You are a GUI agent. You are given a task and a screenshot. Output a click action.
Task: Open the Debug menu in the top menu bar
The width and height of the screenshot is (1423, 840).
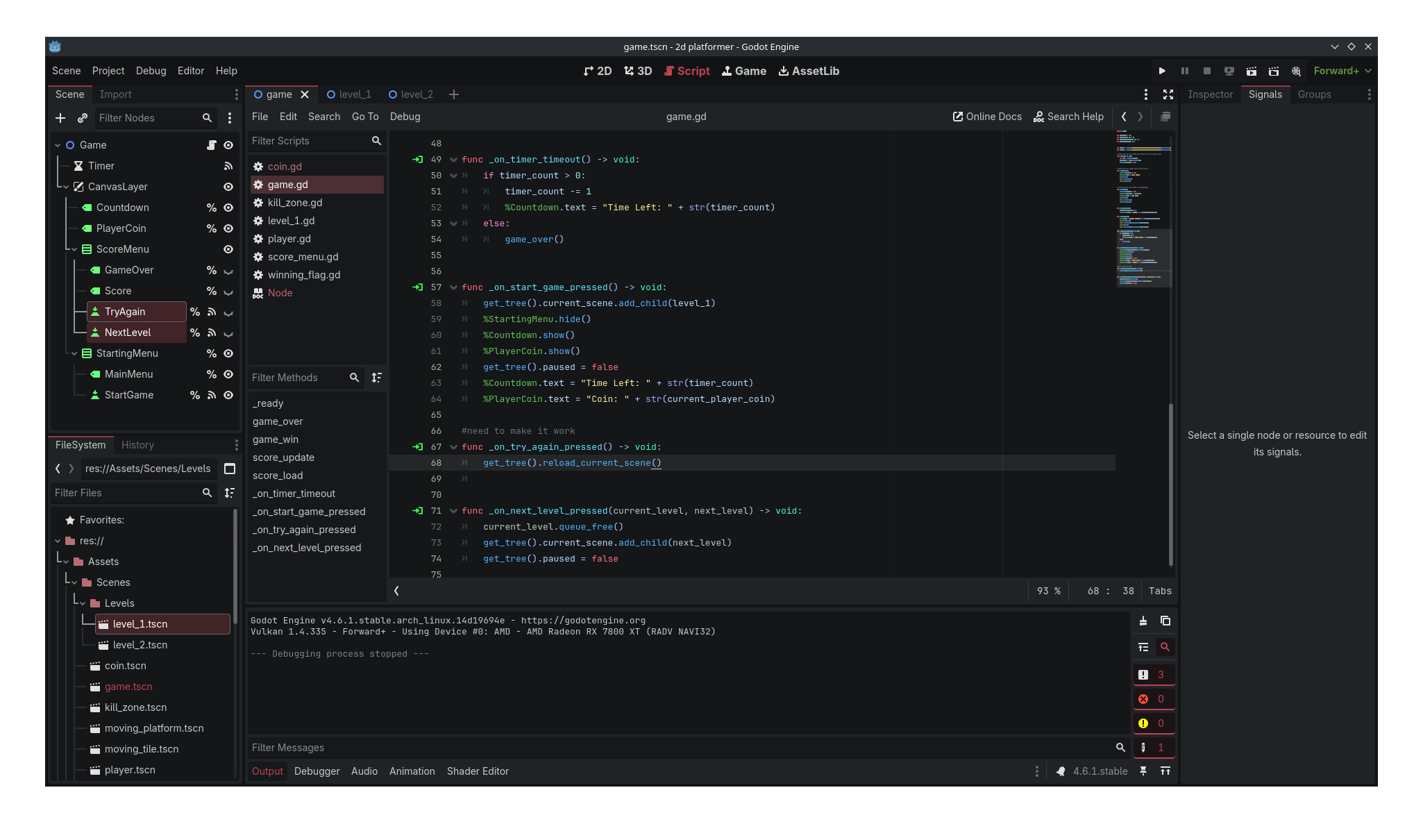pyautogui.click(x=151, y=71)
